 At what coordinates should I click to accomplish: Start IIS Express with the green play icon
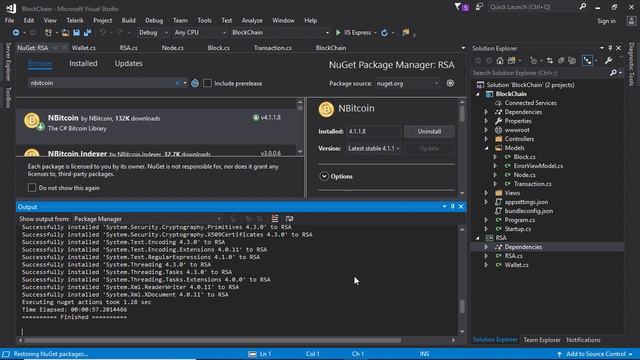(338, 33)
